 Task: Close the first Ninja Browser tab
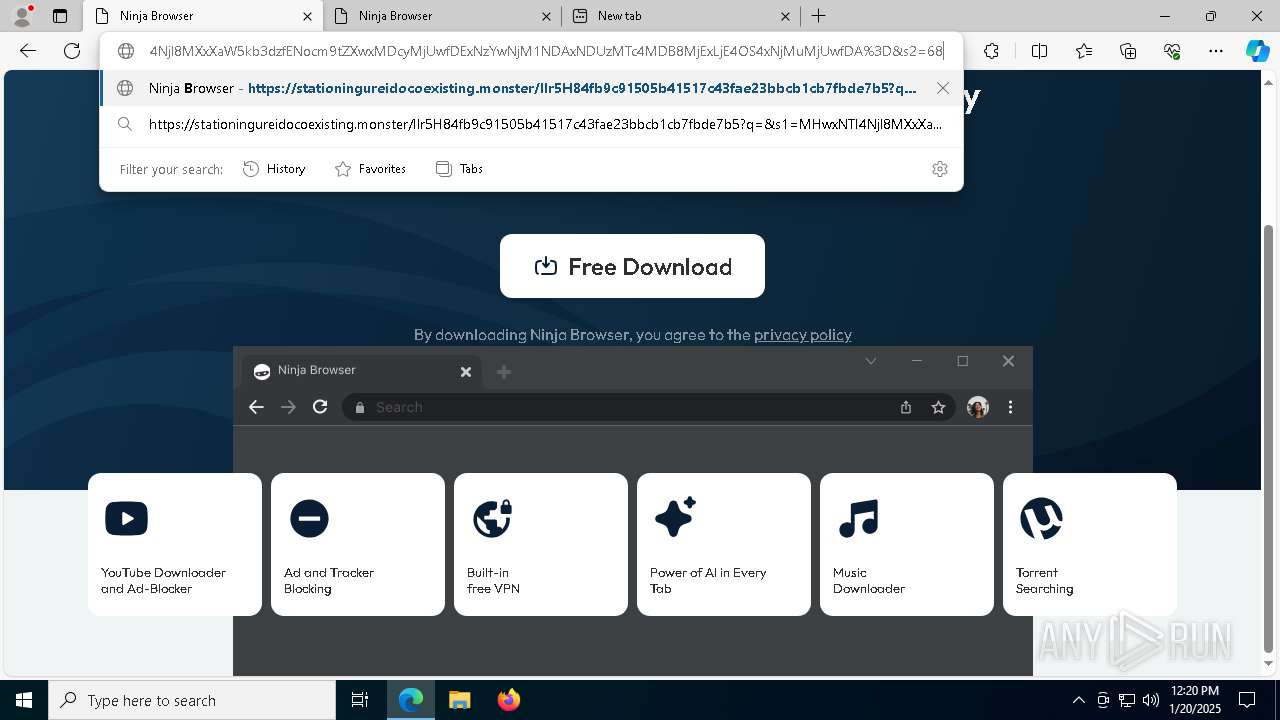pos(307,16)
